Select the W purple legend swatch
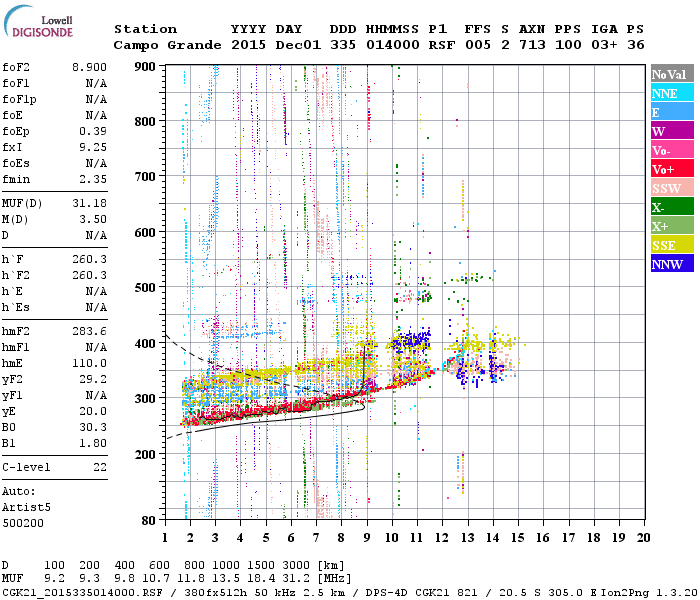 (672, 130)
